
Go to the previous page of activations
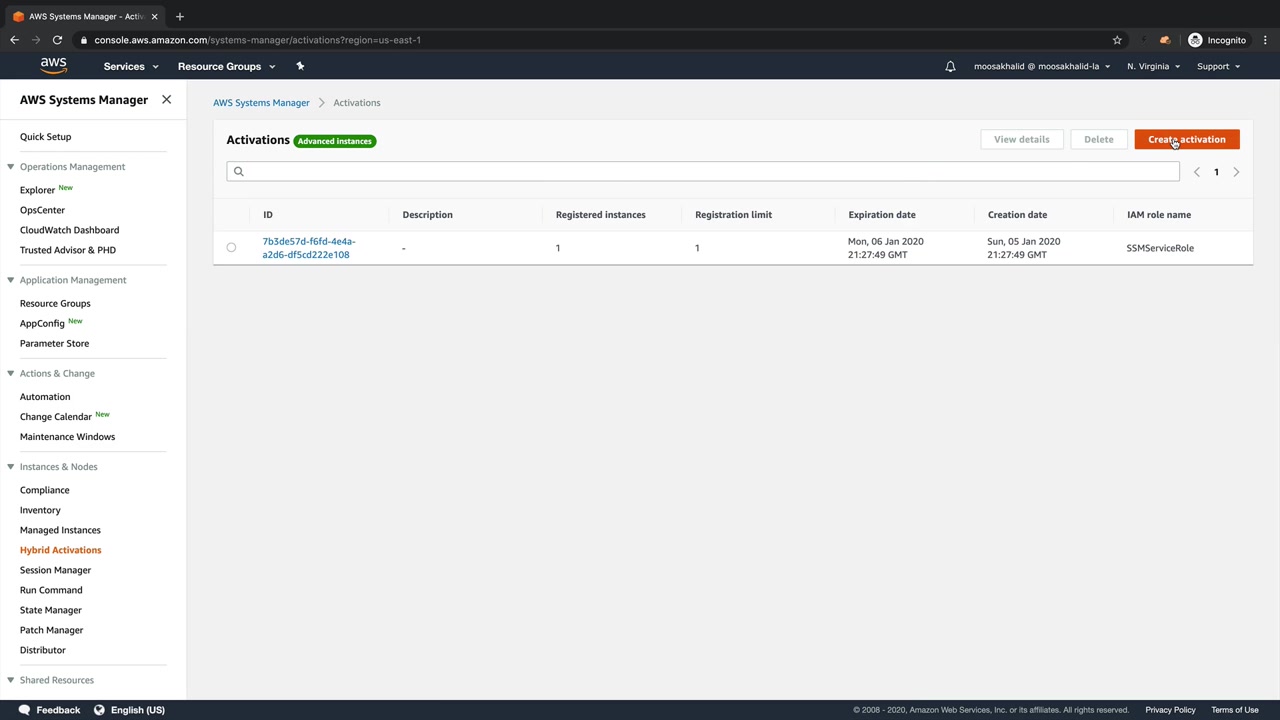coord(1196,172)
